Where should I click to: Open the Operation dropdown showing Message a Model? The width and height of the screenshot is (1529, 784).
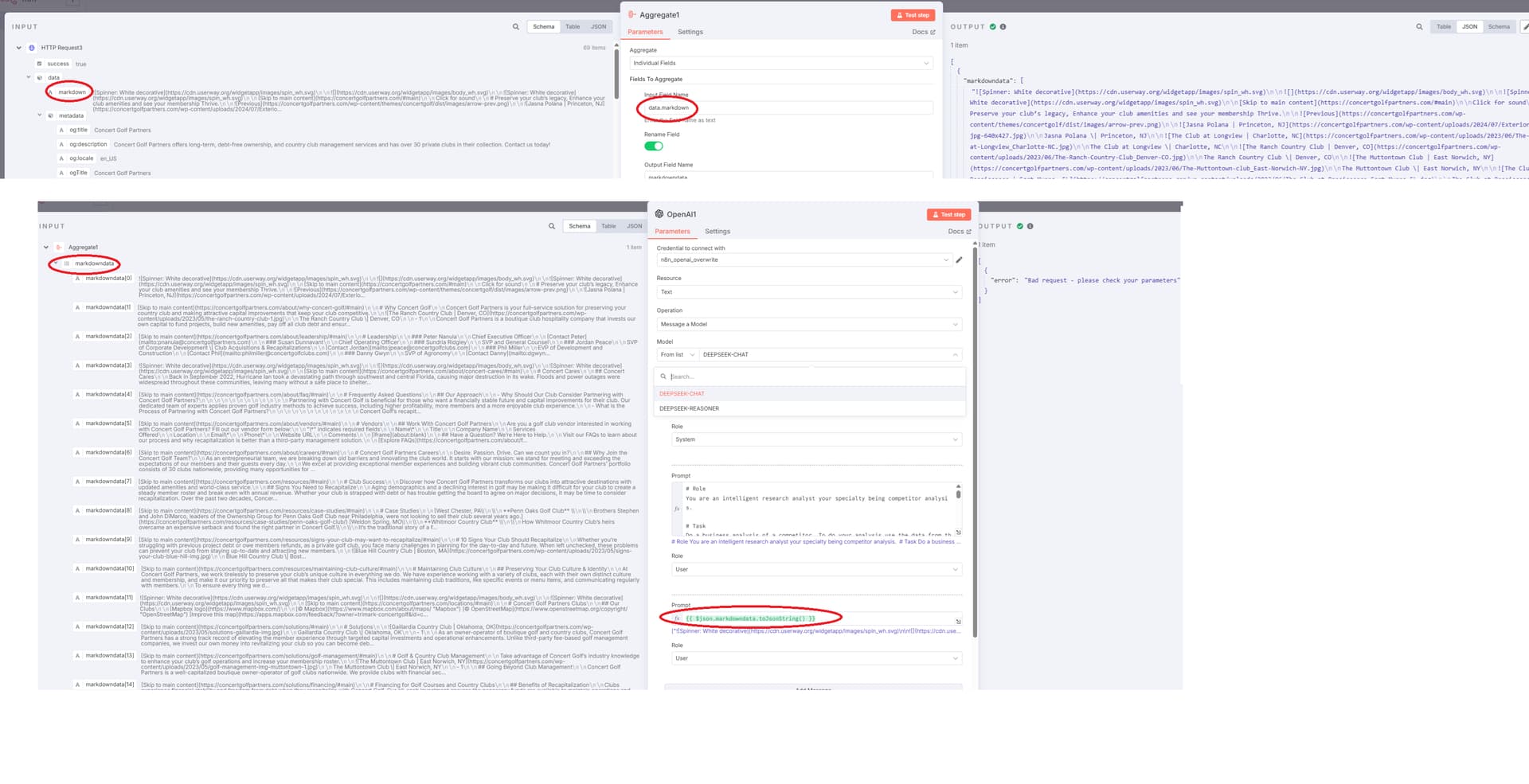pyautogui.click(x=809, y=325)
